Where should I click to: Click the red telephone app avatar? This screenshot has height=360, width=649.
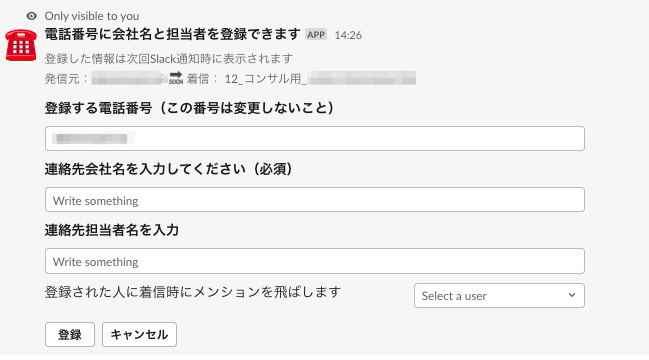[21, 45]
